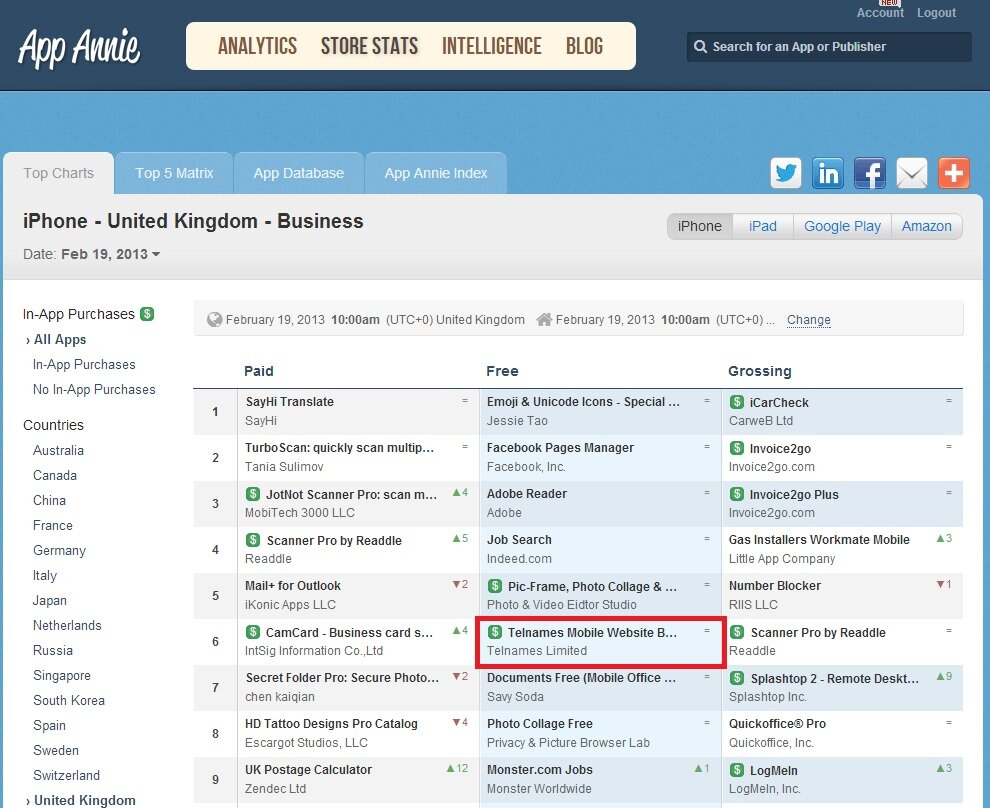Select the Google Play platform button

842,226
